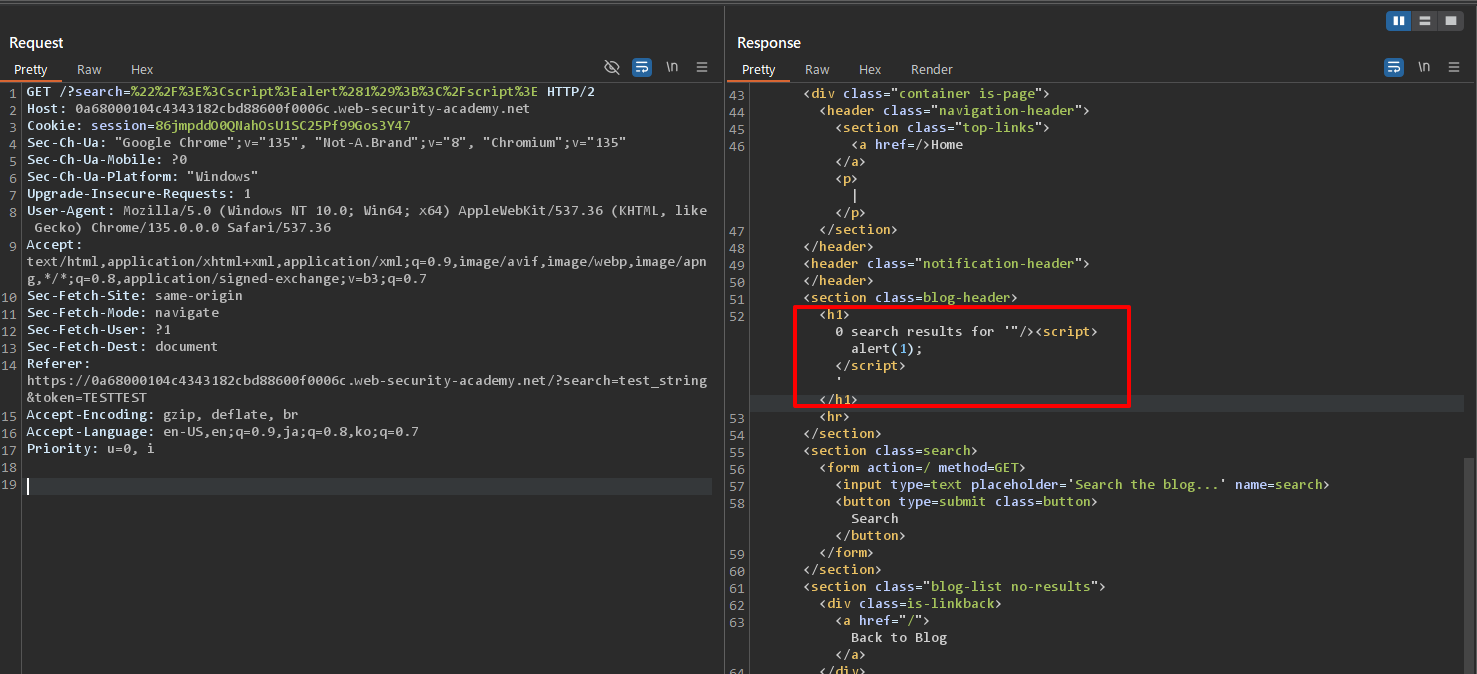
Task: Click Sec-Fetch-Dest: document line
Action: coord(122,347)
